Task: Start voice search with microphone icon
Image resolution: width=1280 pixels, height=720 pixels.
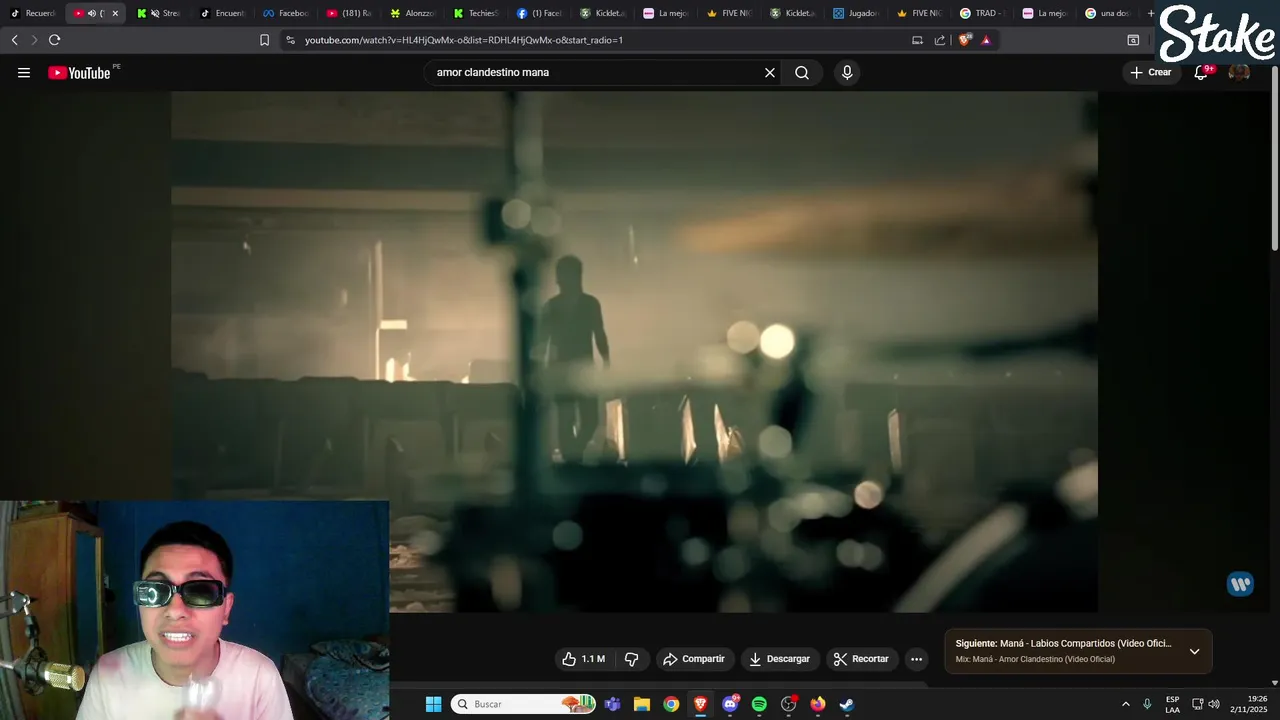Action: click(847, 72)
